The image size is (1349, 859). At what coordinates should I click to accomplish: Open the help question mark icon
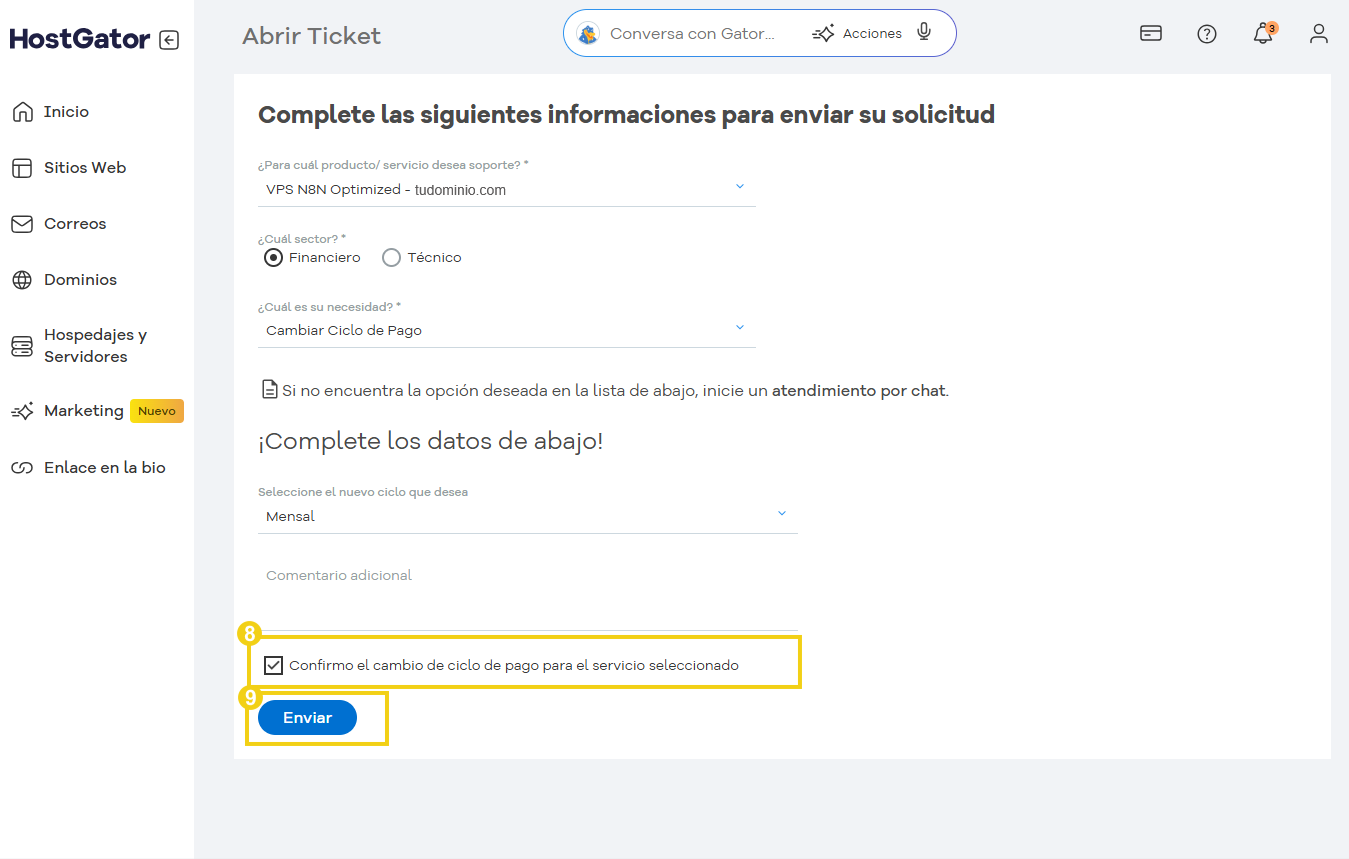(x=1207, y=33)
